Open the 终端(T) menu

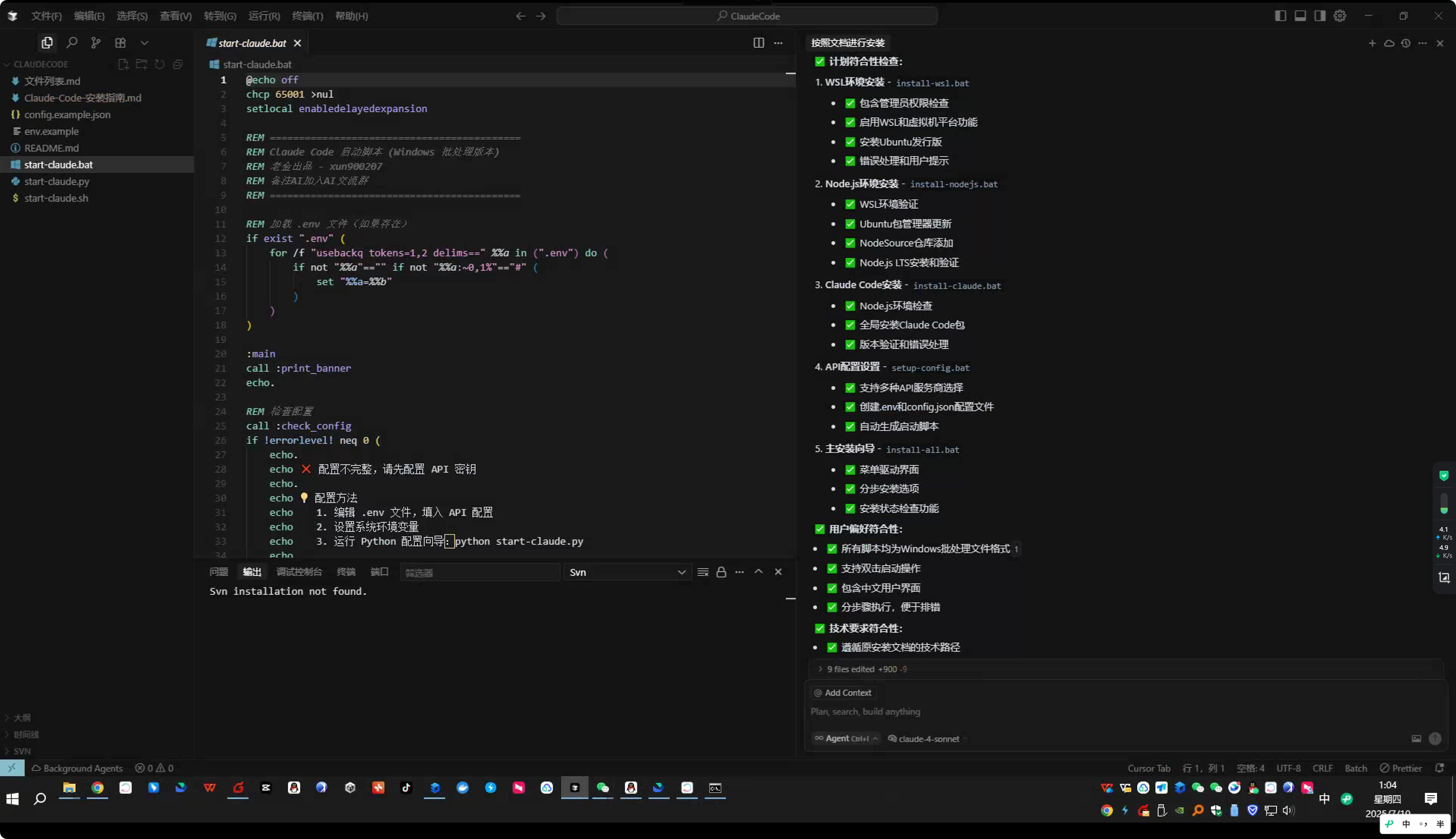tap(307, 16)
